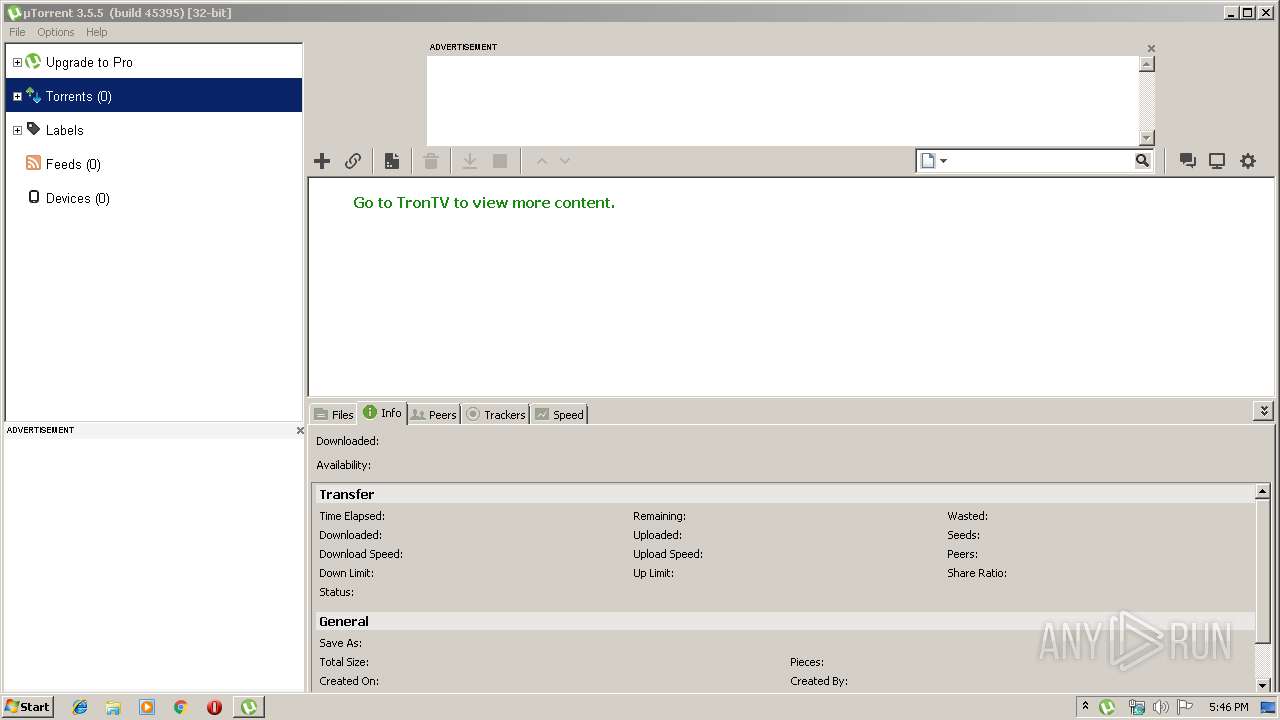Switch to the Files tab

333,414
